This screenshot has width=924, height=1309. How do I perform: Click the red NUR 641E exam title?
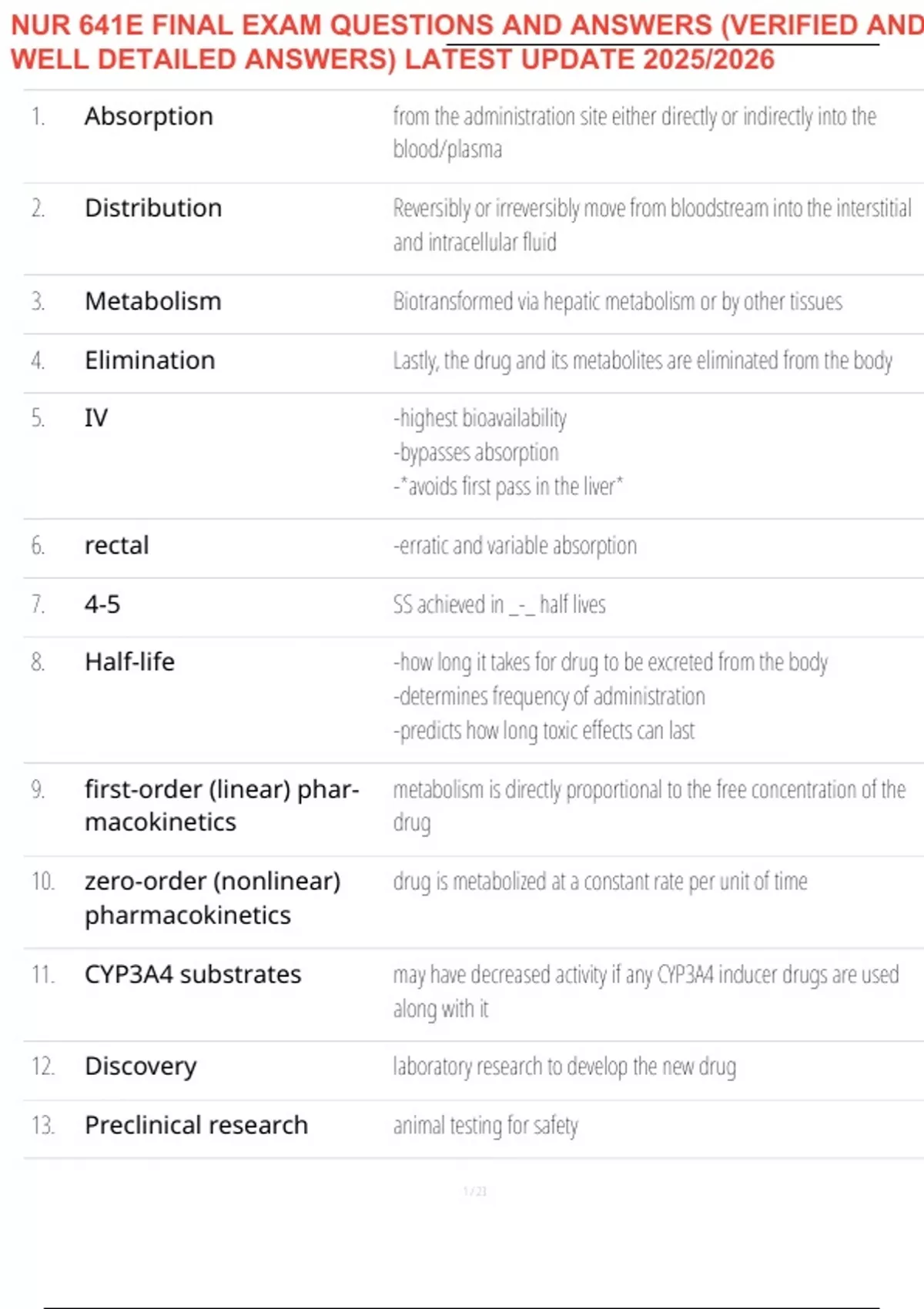[462, 42]
